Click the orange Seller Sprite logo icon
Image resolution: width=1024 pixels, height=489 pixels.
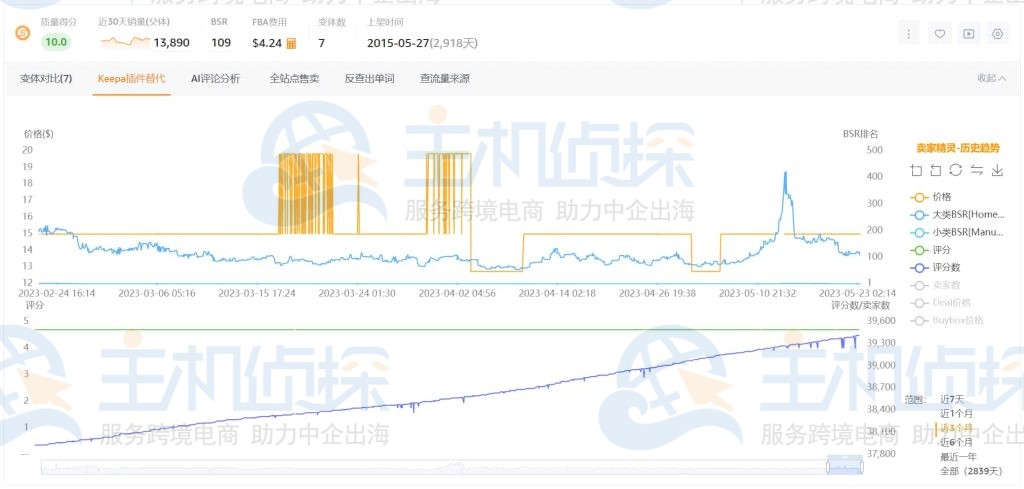22,33
